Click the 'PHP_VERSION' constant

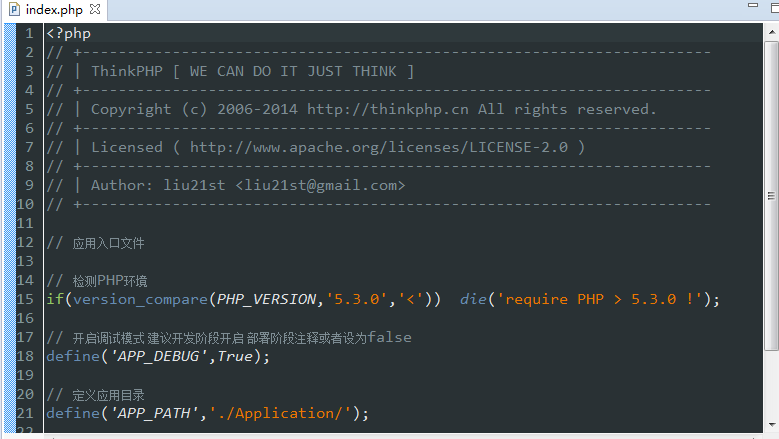pyautogui.click(x=266, y=299)
